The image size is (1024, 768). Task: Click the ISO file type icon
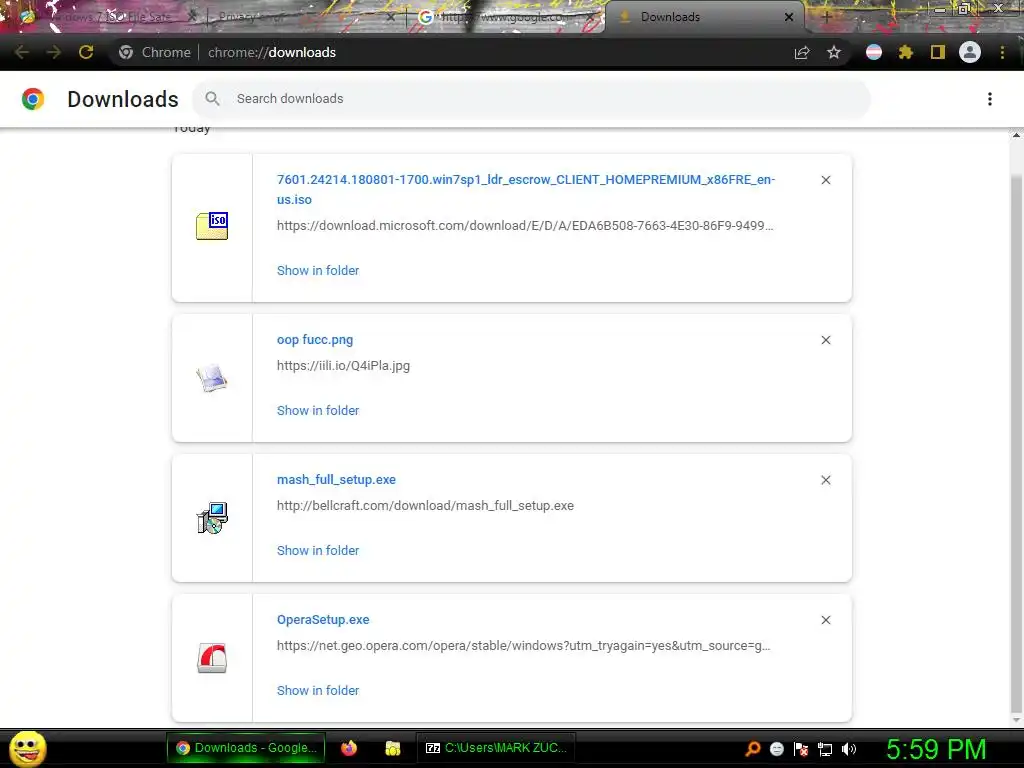(x=212, y=226)
